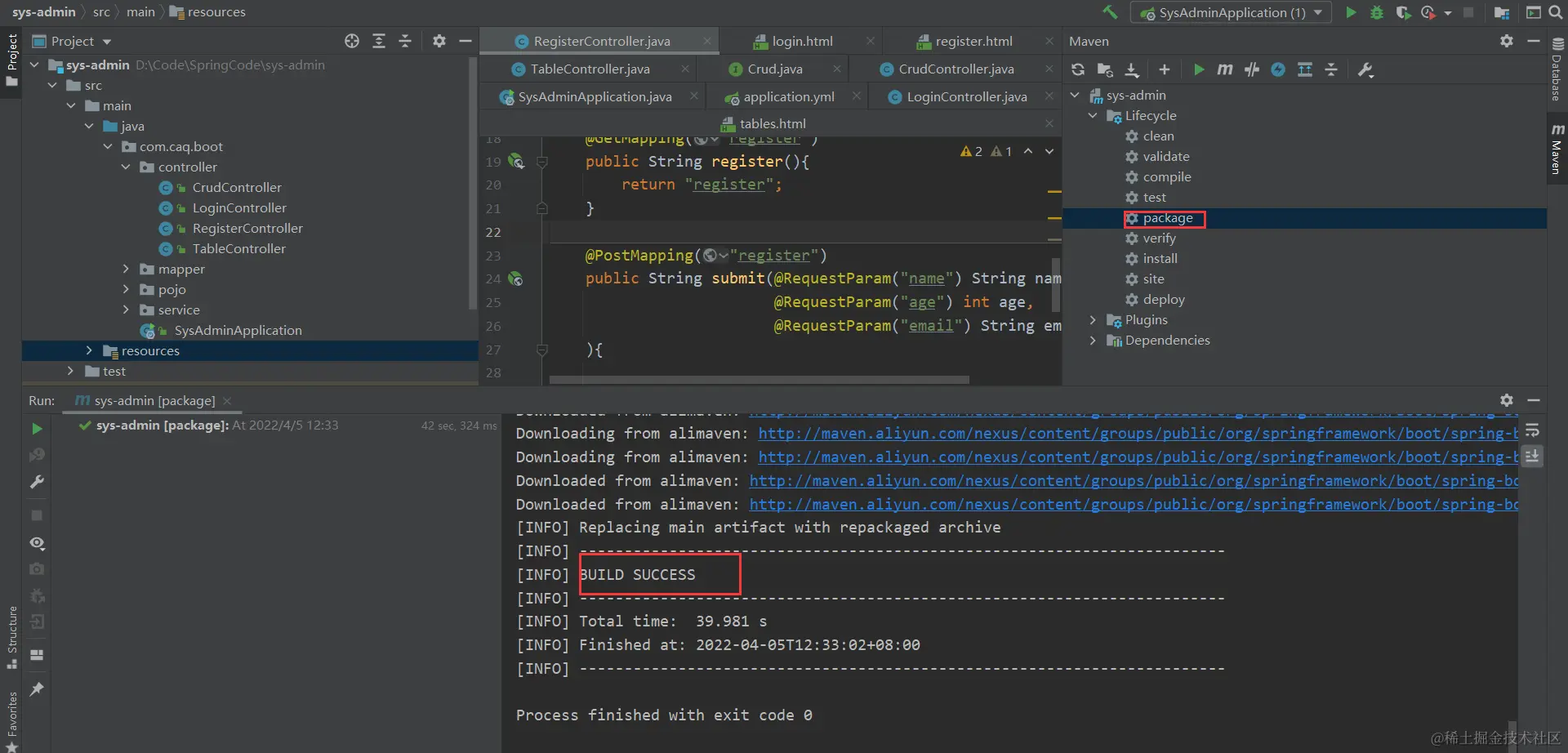Expand the service package

point(126,310)
